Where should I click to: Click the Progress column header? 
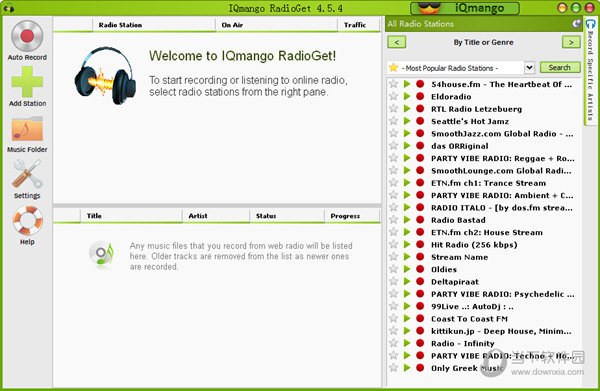[352, 216]
